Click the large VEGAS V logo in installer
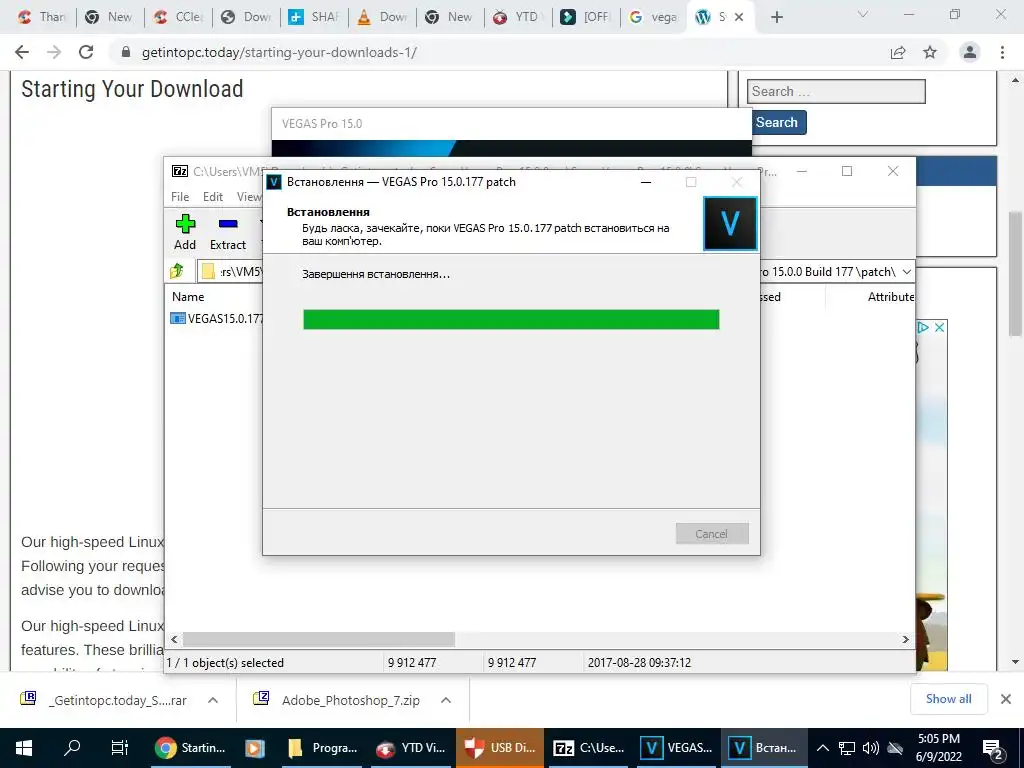This screenshot has height=768, width=1024. click(730, 224)
